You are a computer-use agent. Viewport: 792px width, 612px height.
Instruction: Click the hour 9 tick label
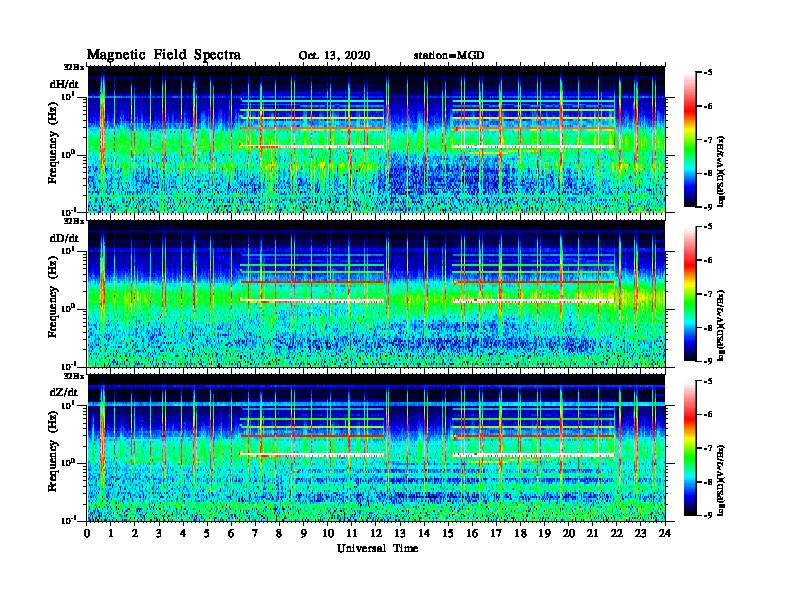point(304,533)
